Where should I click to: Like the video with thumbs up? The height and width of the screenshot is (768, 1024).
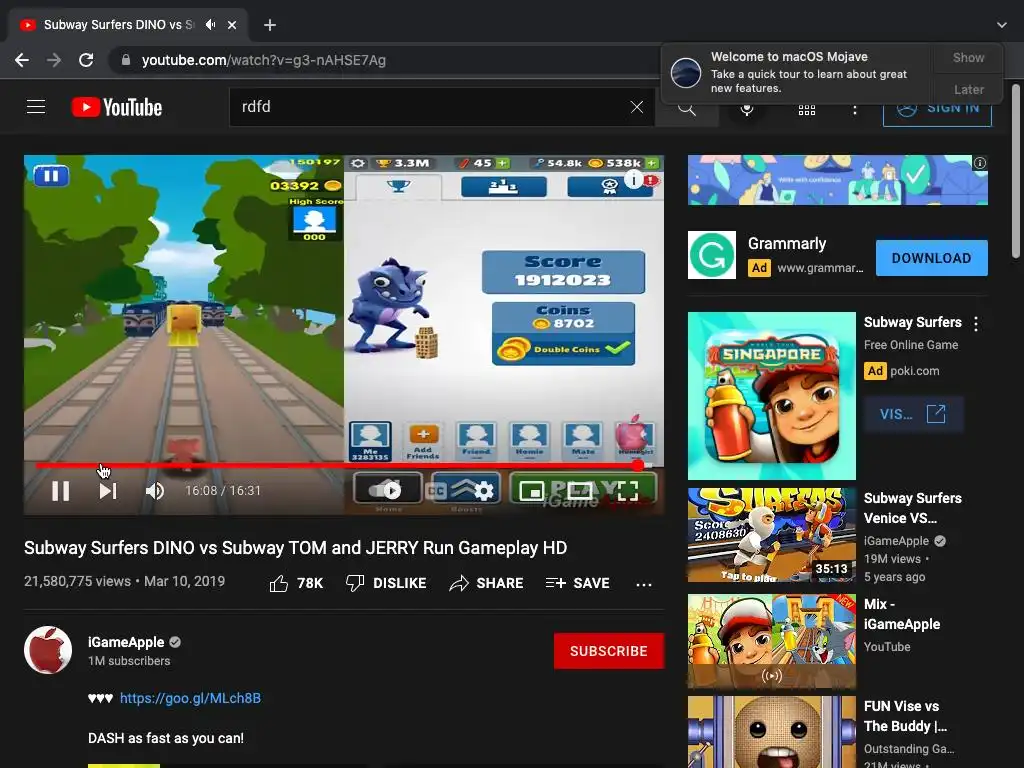pyautogui.click(x=296, y=583)
